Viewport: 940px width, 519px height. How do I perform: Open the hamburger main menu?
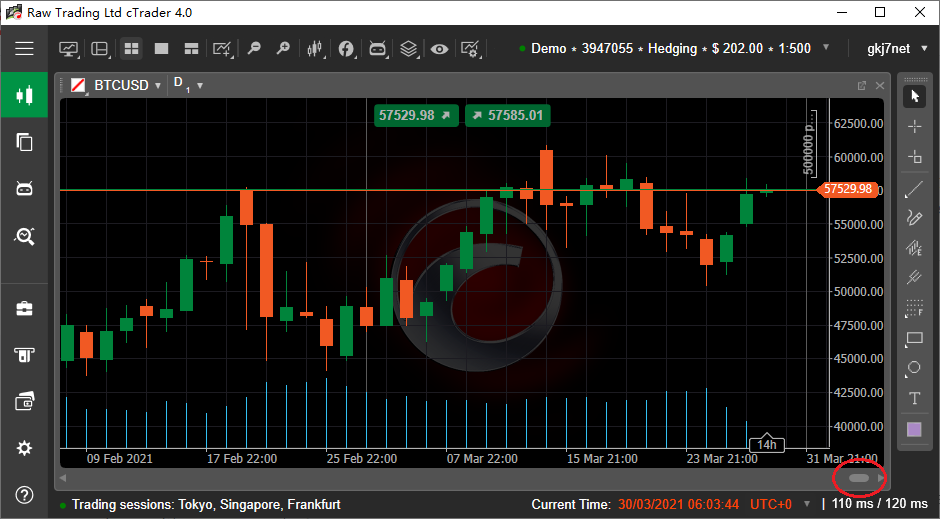(24, 48)
